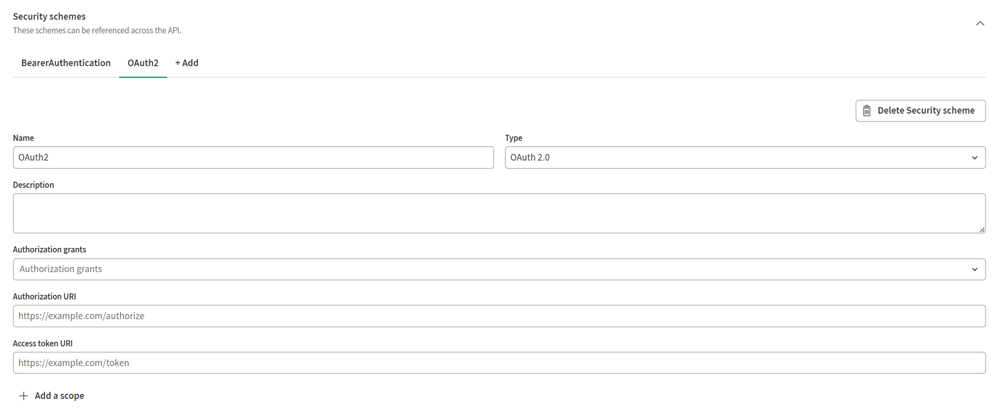Click the trash icon in Delete Security scheme
The width and height of the screenshot is (1001, 412).
[x=866, y=111]
